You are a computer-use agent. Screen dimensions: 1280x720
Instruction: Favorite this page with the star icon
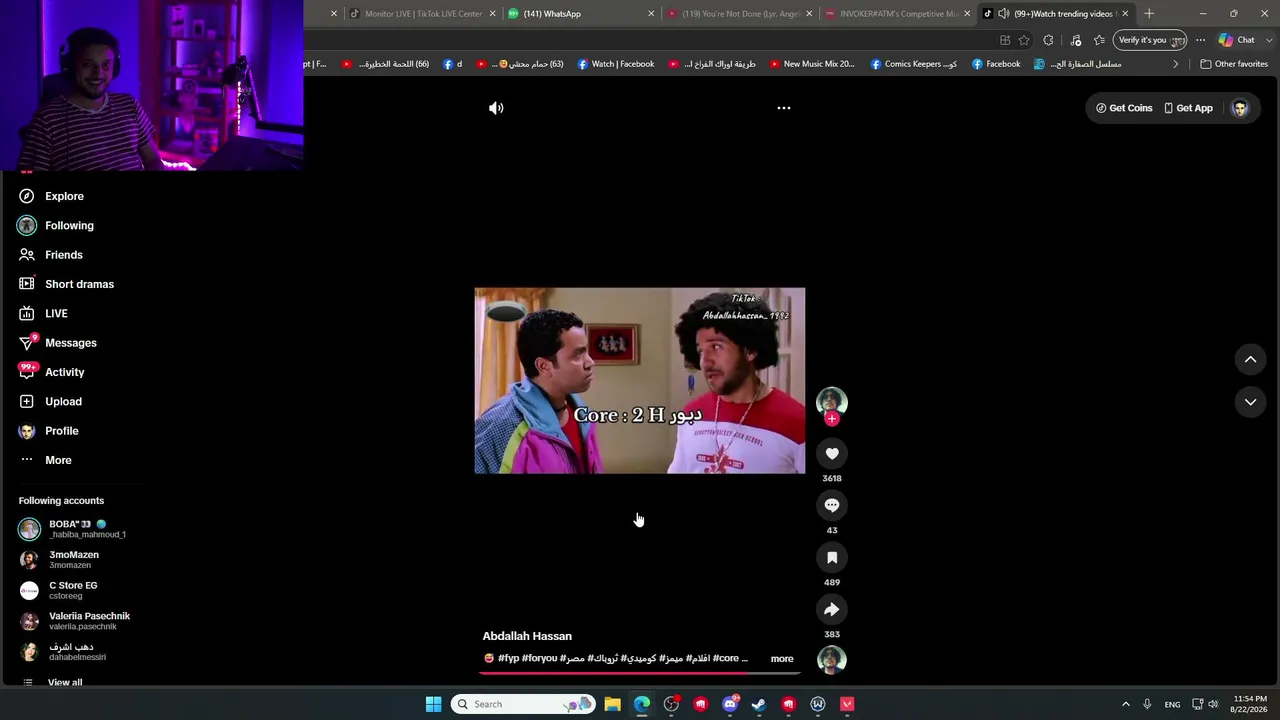pyautogui.click(x=1024, y=40)
